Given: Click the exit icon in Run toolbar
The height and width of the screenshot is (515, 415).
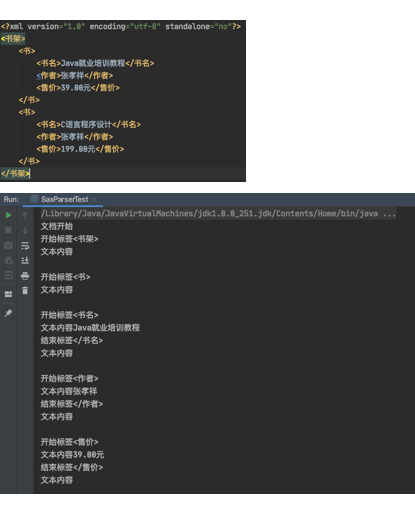Looking at the screenshot, I should coord(8,275).
